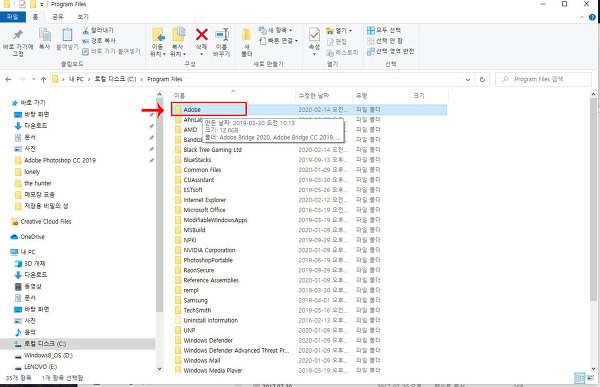
Task: Click the Back navigation arrow
Action: [8, 80]
